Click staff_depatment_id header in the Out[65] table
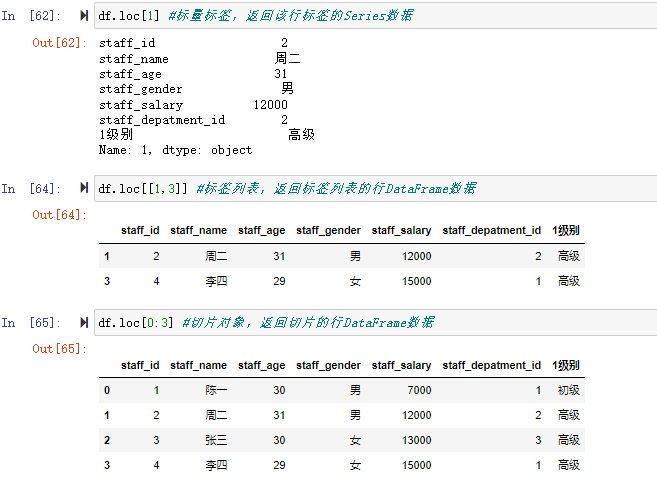Viewport: 657px width, 484px height. point(491,366)
